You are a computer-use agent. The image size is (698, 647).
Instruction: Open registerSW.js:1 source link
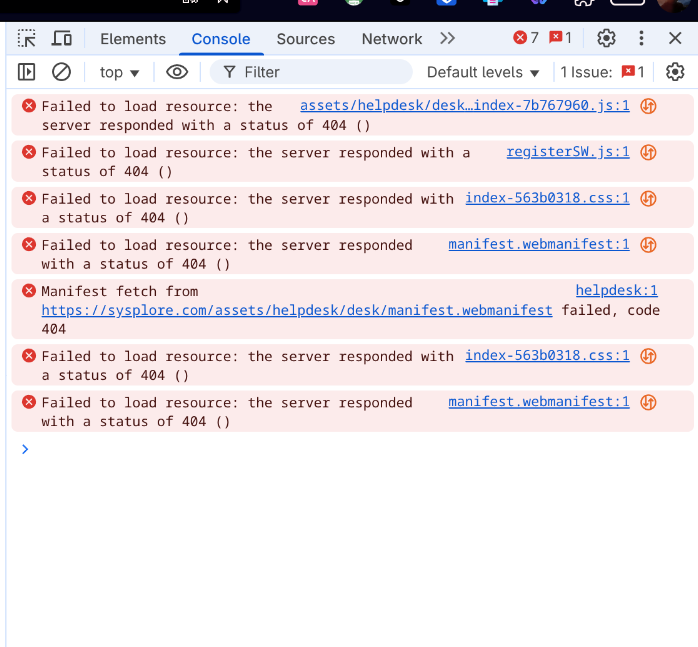click(568, 152)
